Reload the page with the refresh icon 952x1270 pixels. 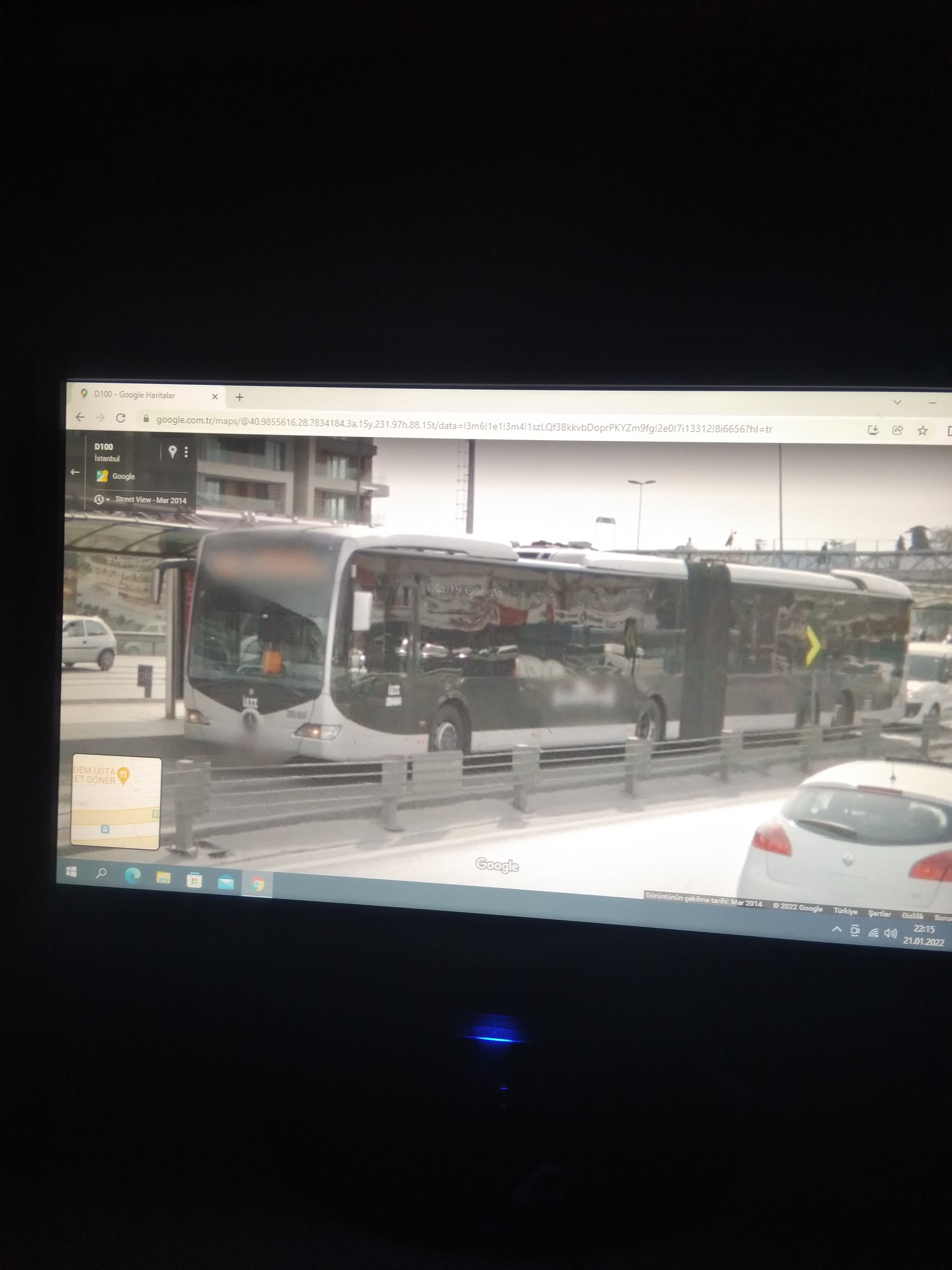click(x=120, y=418)
